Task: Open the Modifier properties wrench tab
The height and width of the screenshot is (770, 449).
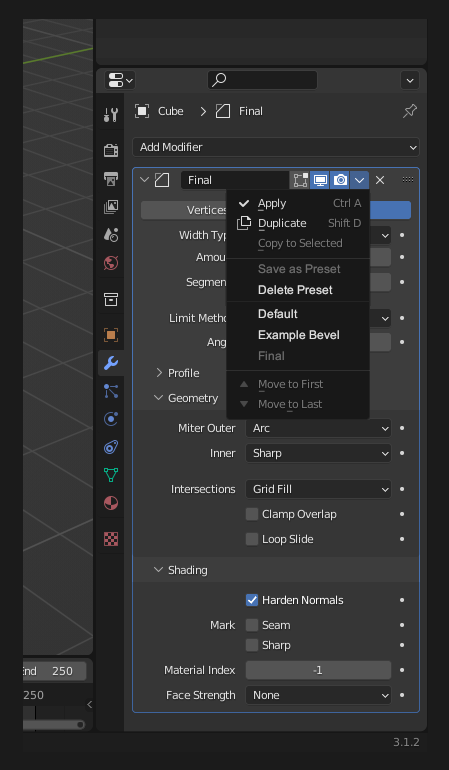Action: coord(111,363)
